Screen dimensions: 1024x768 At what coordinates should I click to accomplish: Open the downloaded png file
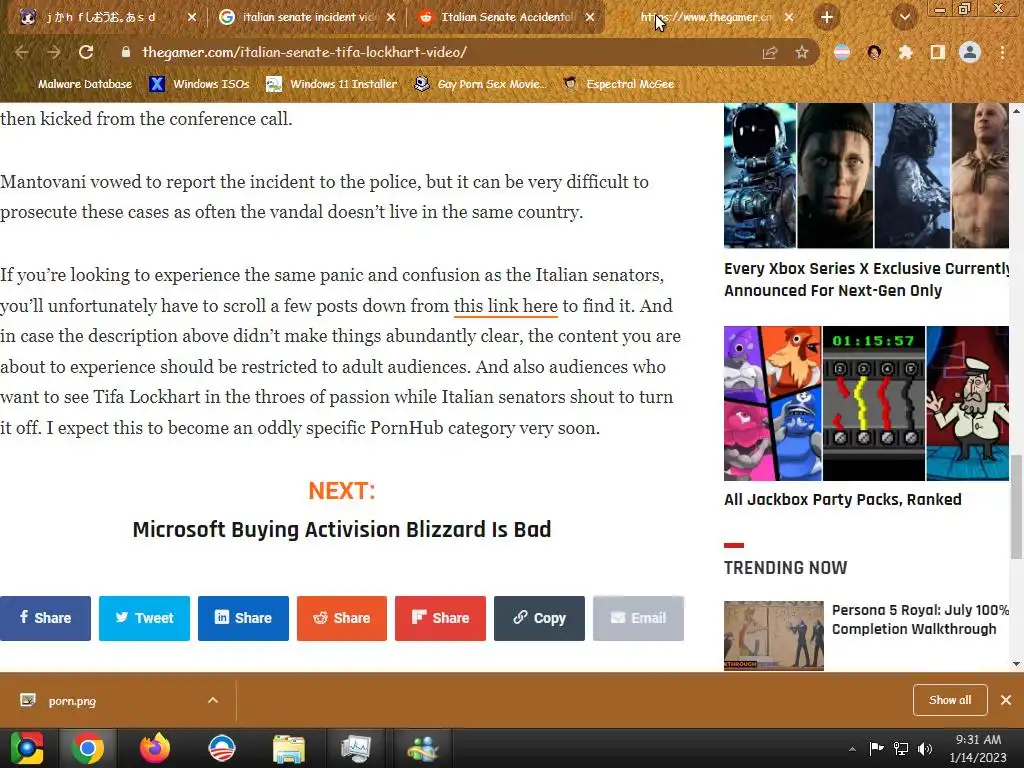tap(72, 701)
